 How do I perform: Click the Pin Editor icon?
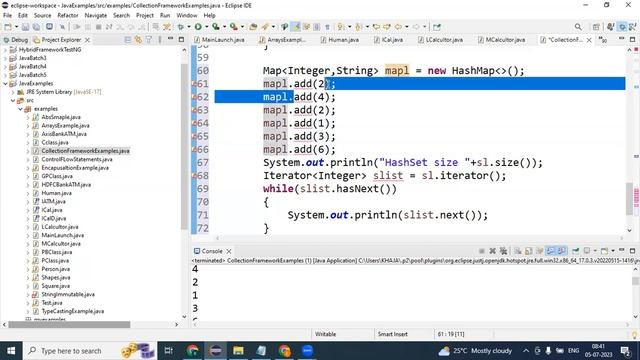coord(437,27)
